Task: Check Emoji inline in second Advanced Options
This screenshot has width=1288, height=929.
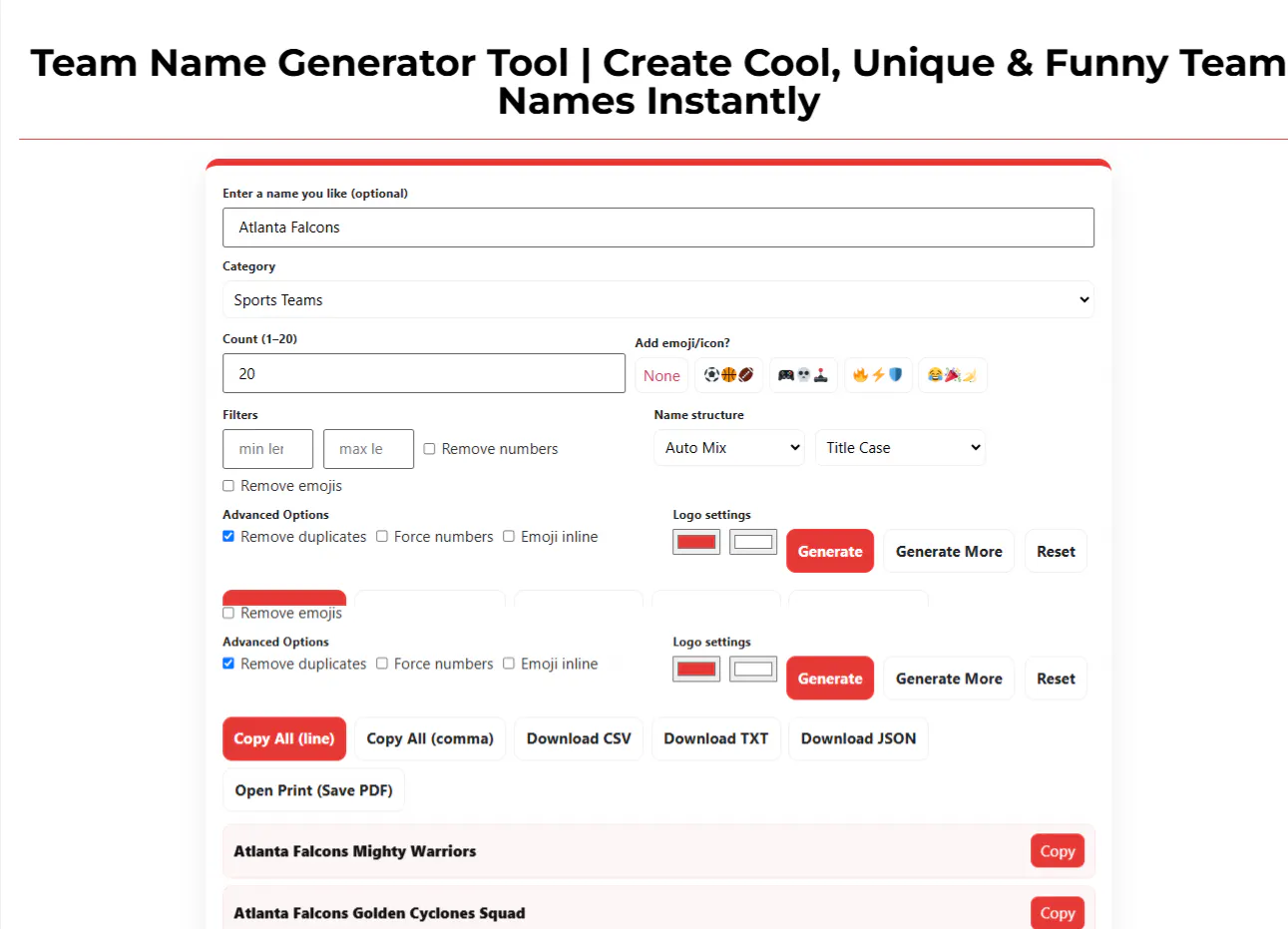Action: coord(509,664)
